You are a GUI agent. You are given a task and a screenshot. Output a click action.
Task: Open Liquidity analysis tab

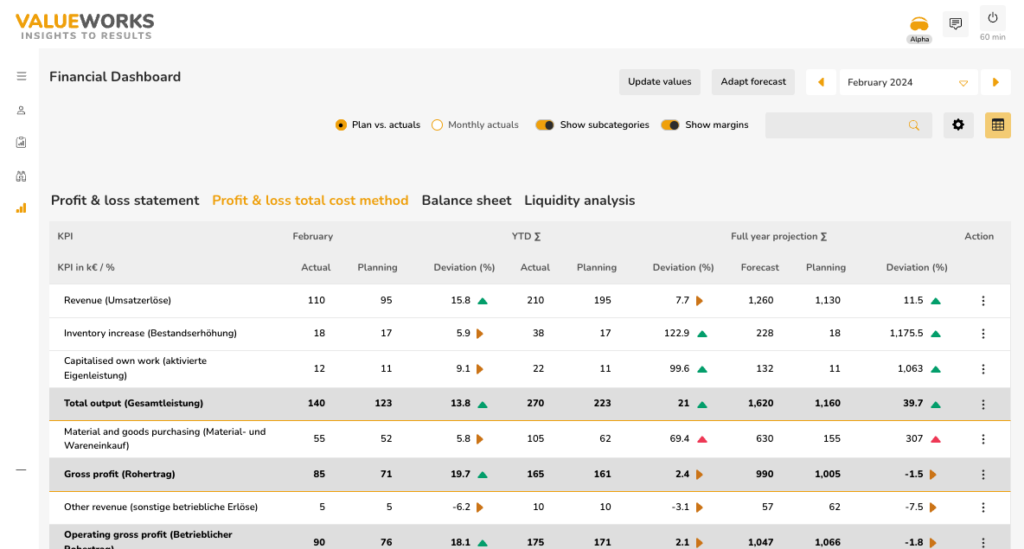coord(579,200)
